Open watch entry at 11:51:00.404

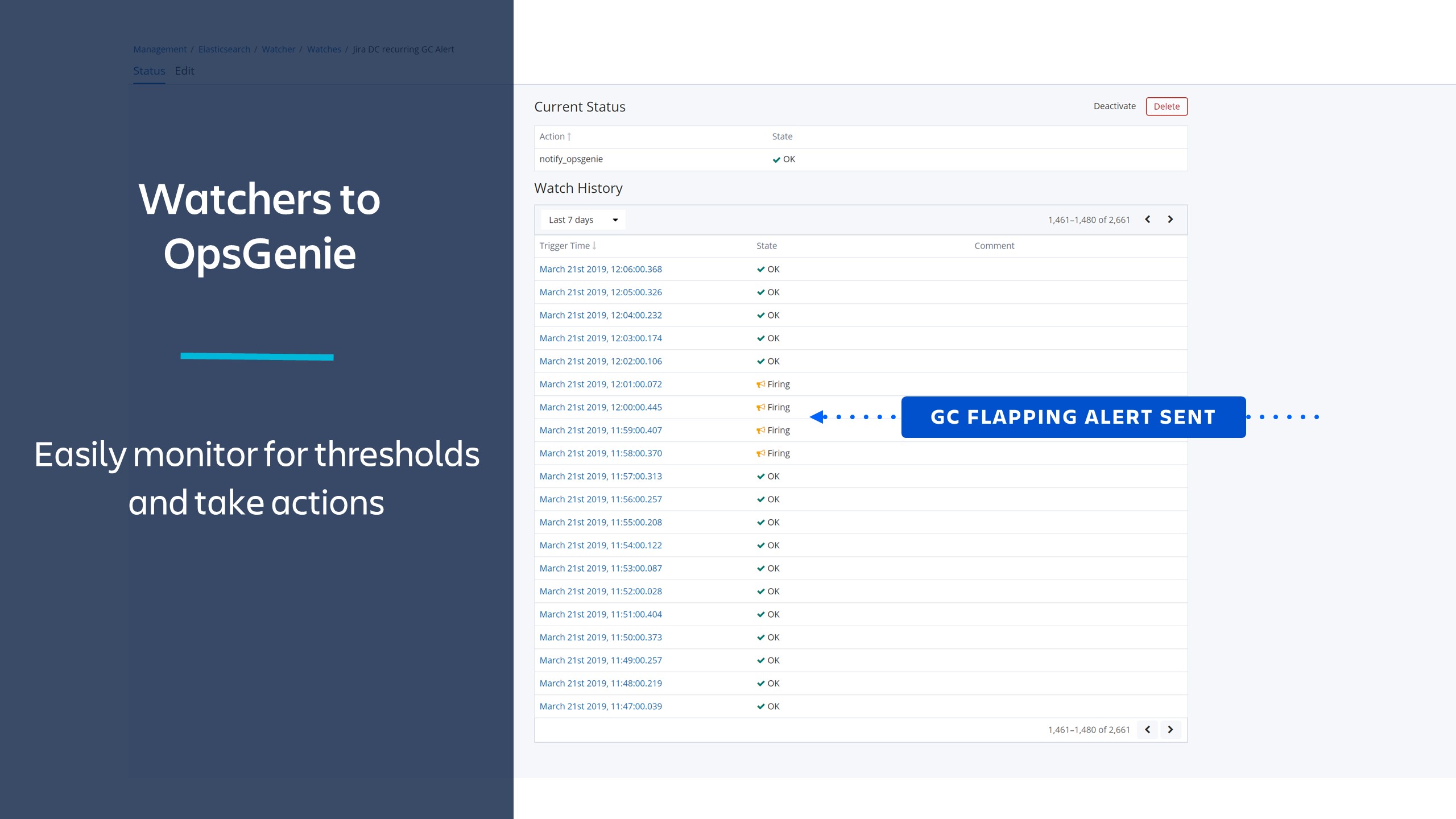(601, 615)
